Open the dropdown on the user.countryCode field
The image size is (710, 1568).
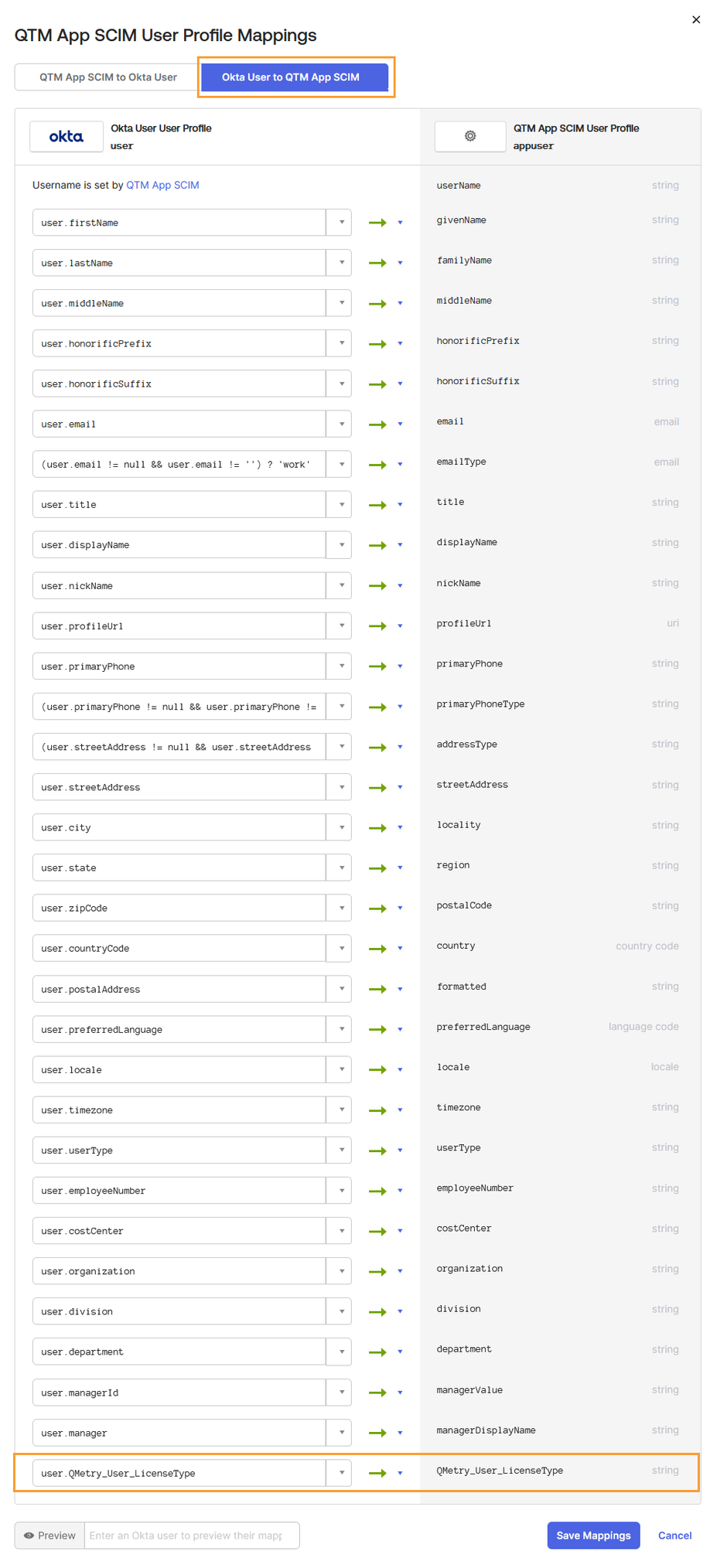[x=339, y=948]
